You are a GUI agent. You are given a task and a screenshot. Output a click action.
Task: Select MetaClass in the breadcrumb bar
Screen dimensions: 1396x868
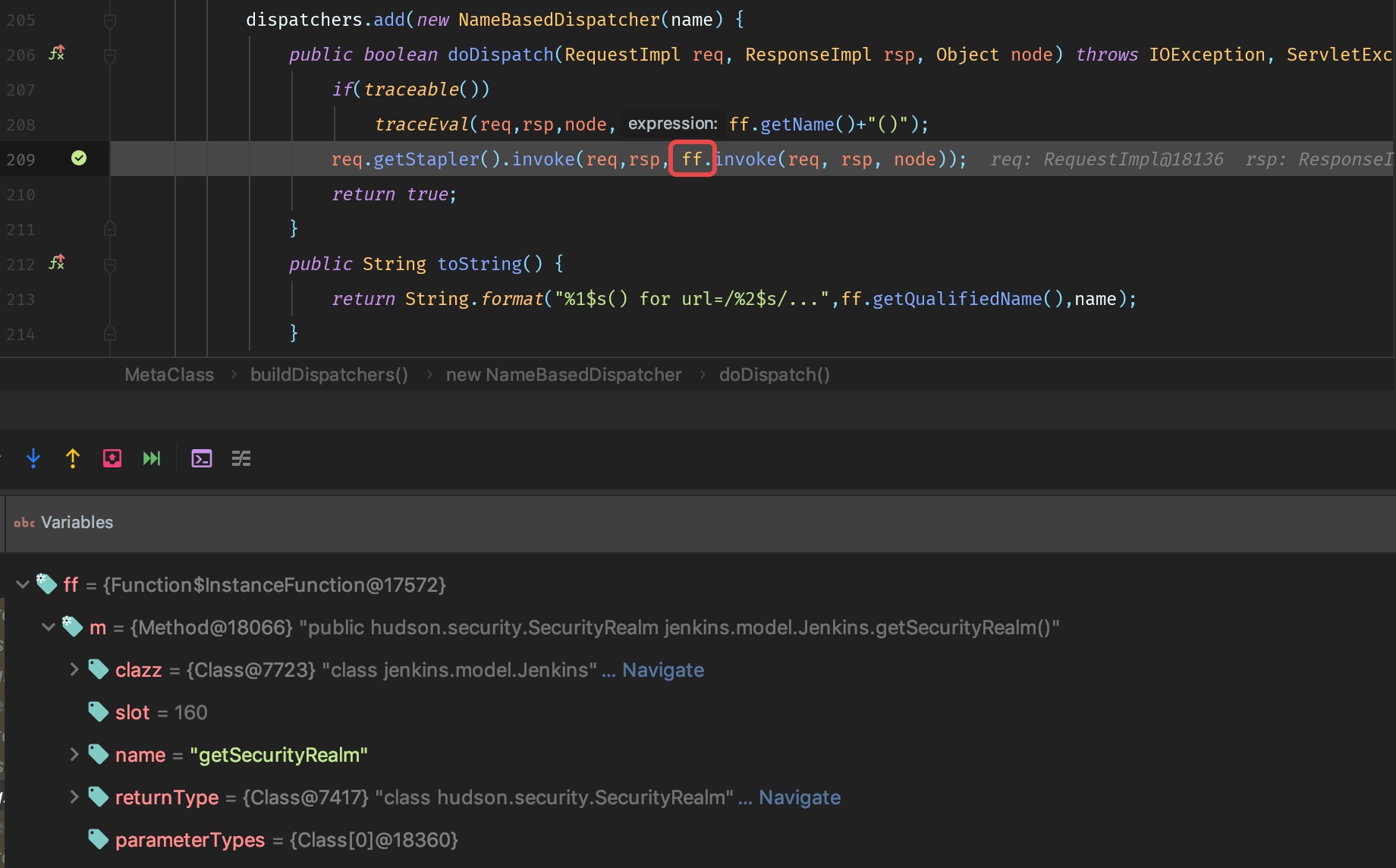[169, 375]
